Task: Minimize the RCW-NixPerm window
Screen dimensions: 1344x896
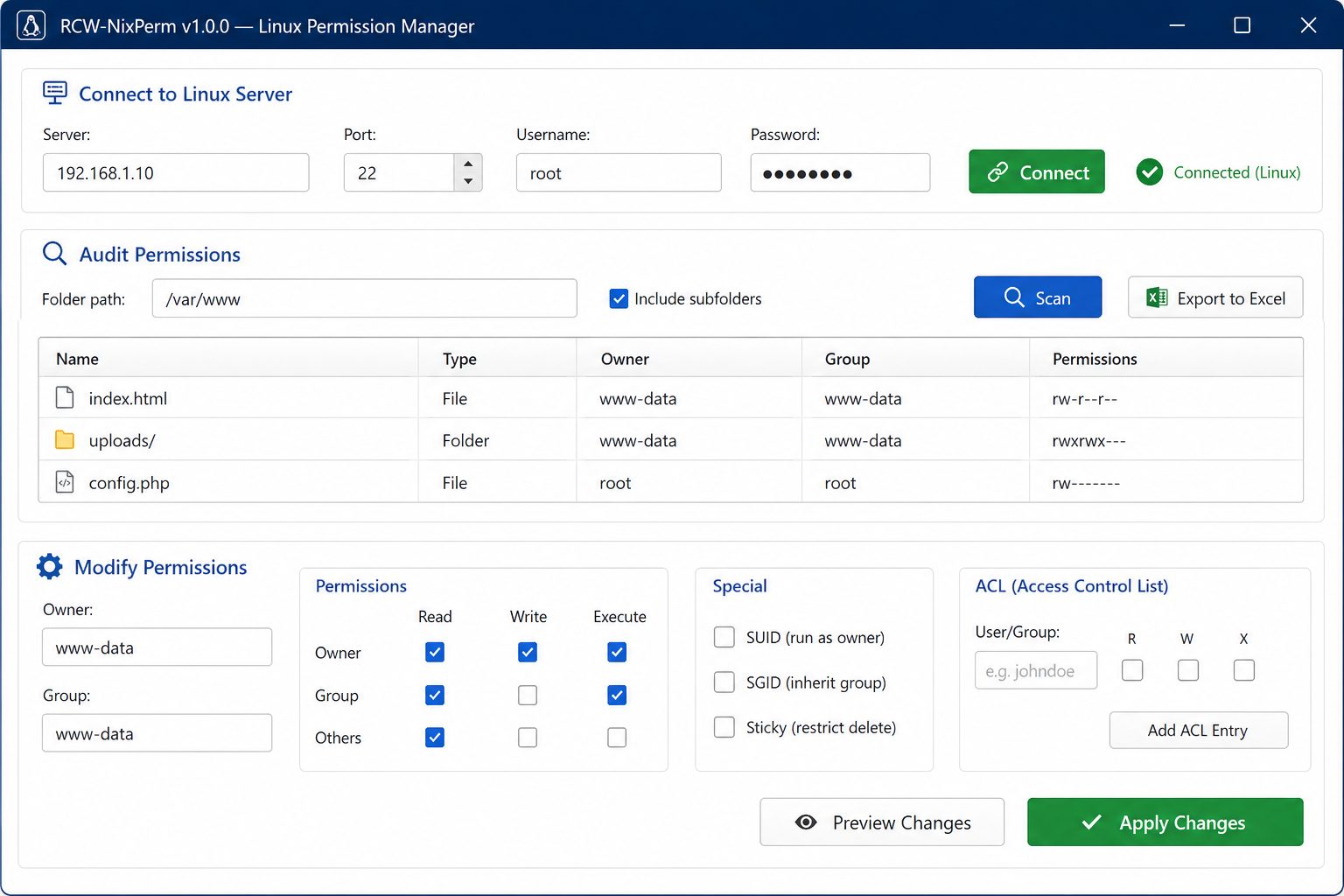Action: click(1177, 25)
